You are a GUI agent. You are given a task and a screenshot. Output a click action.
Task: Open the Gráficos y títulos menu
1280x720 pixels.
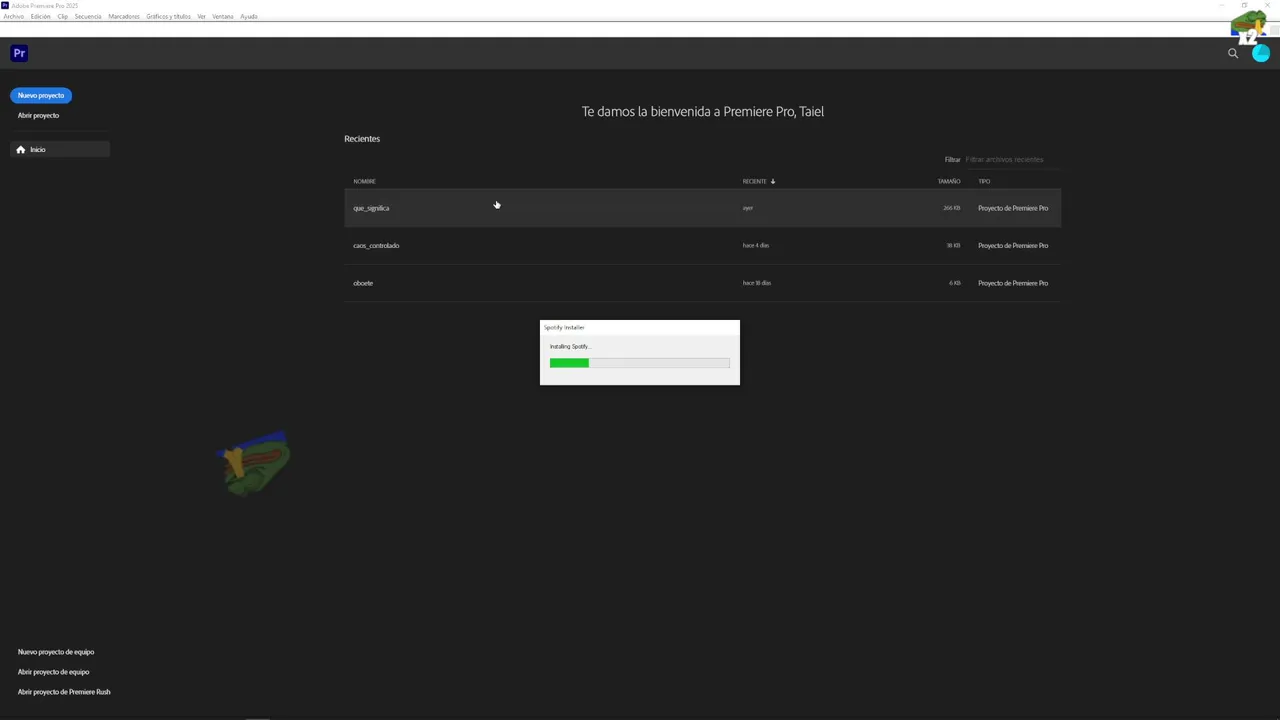coord(168,16)
